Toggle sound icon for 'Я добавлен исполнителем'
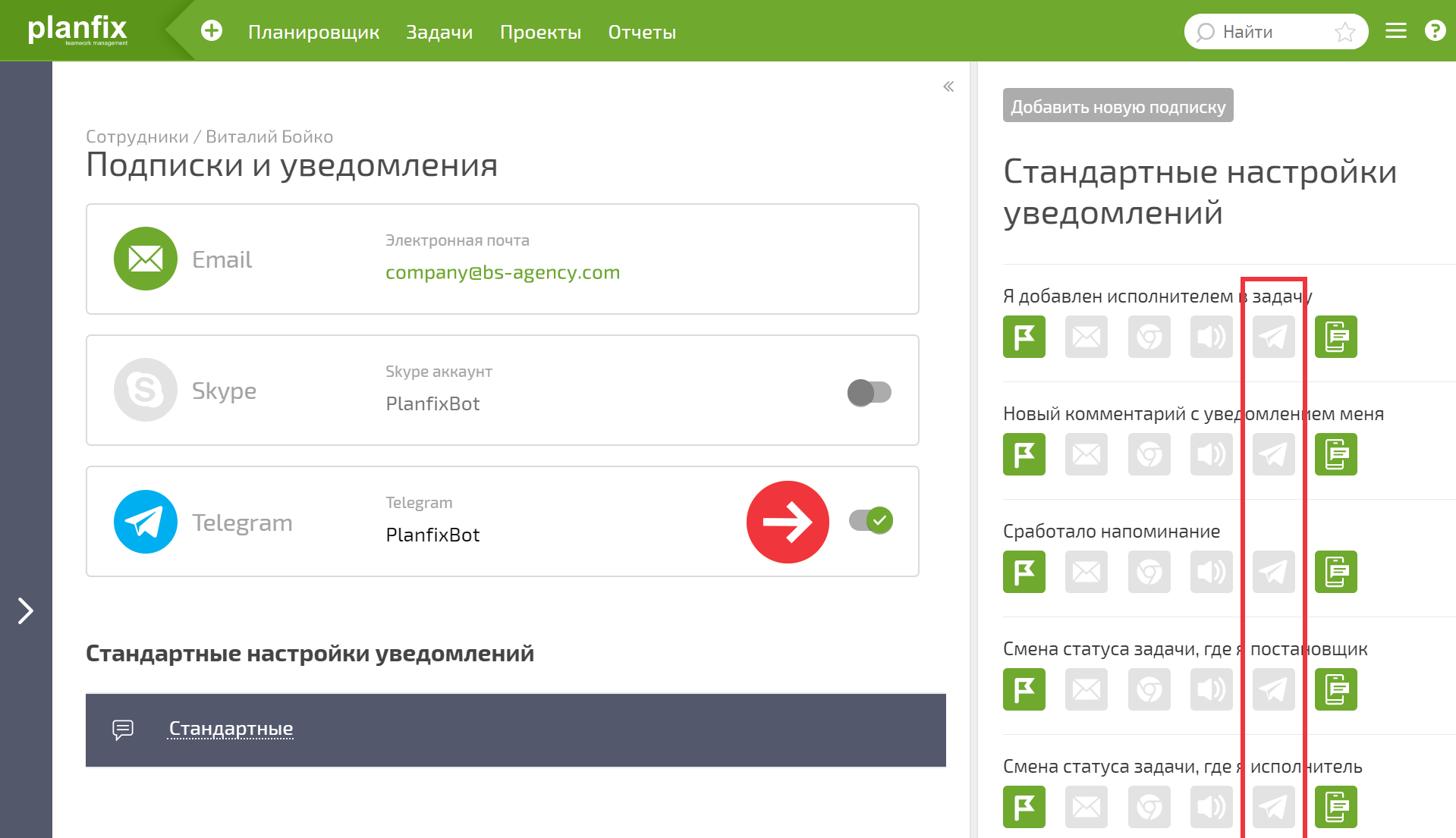1456x838 pixels. click(1212, 337)
